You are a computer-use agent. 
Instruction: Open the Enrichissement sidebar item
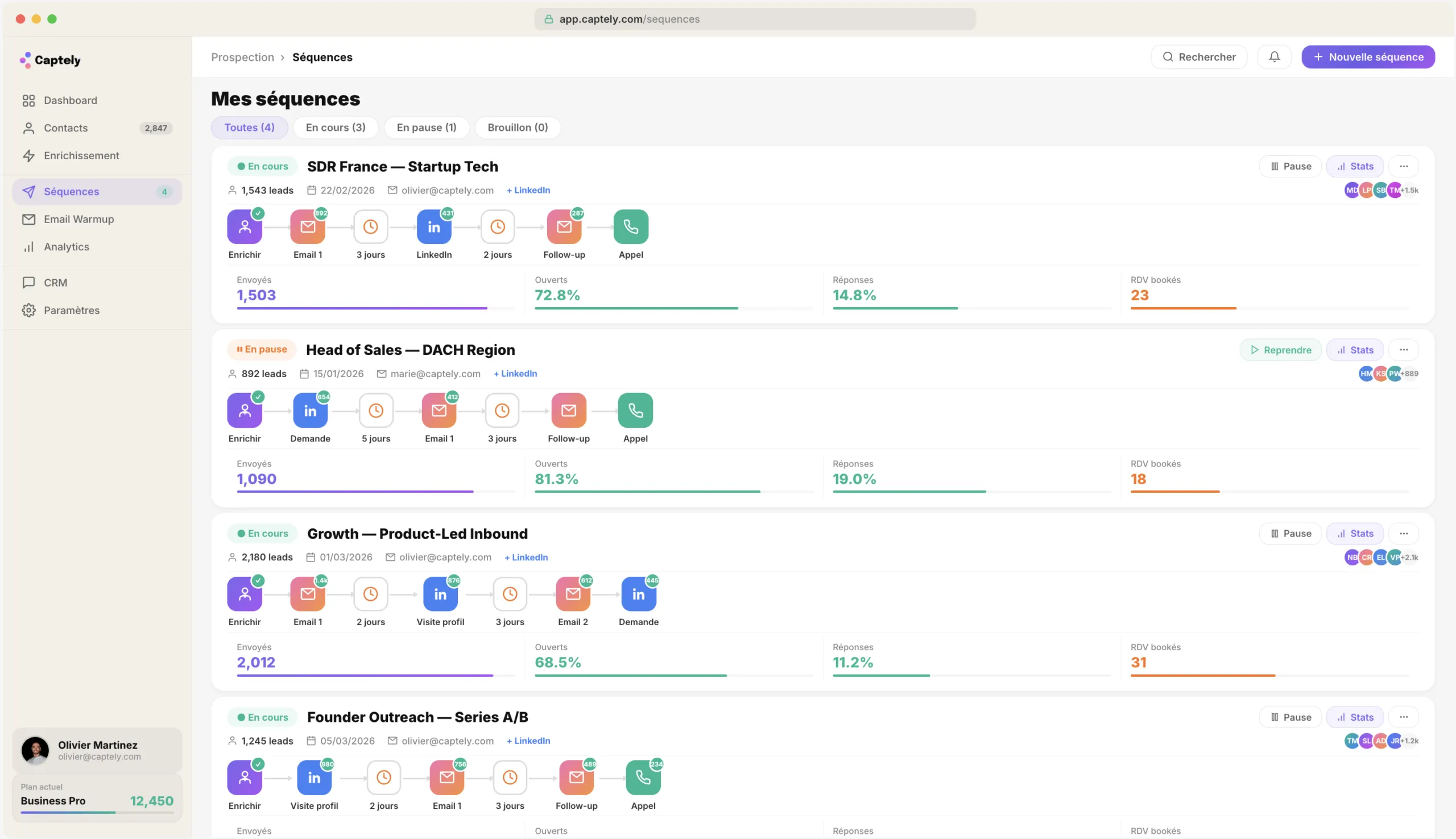[x=81, y=156]
